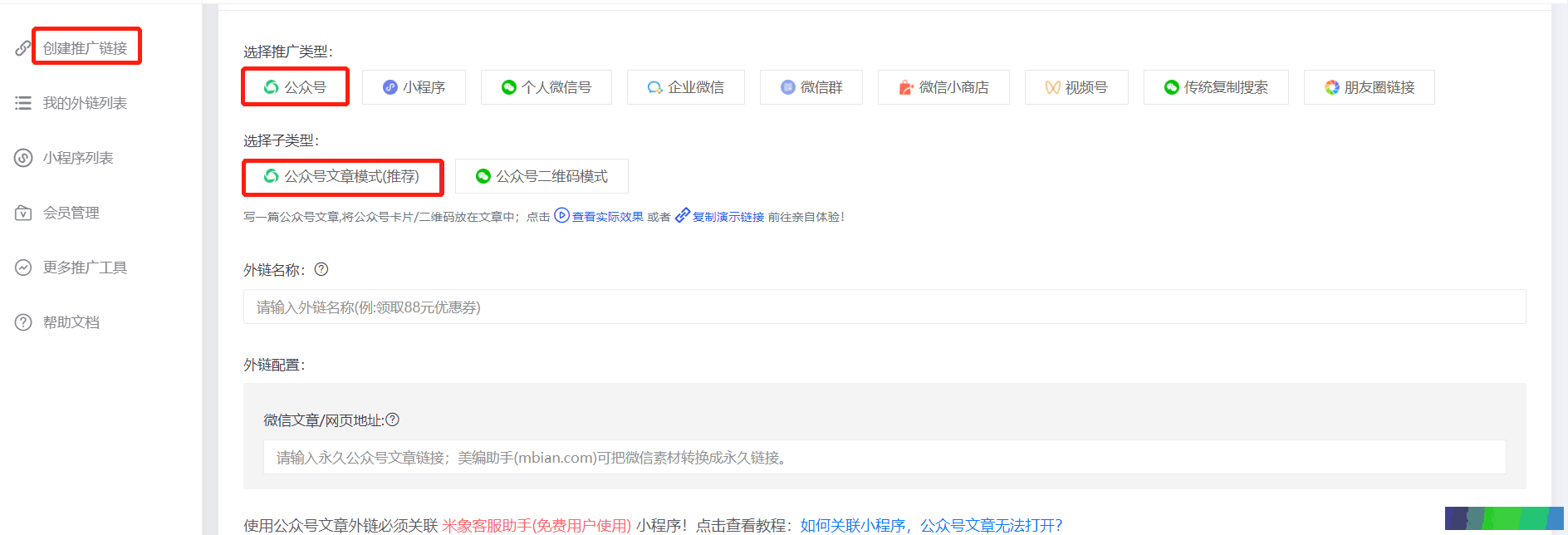Click the play icon before 查看实际效果
The height and width of the screenshot is (535, 1568).
pyautogui.click(x=561, y=216)
